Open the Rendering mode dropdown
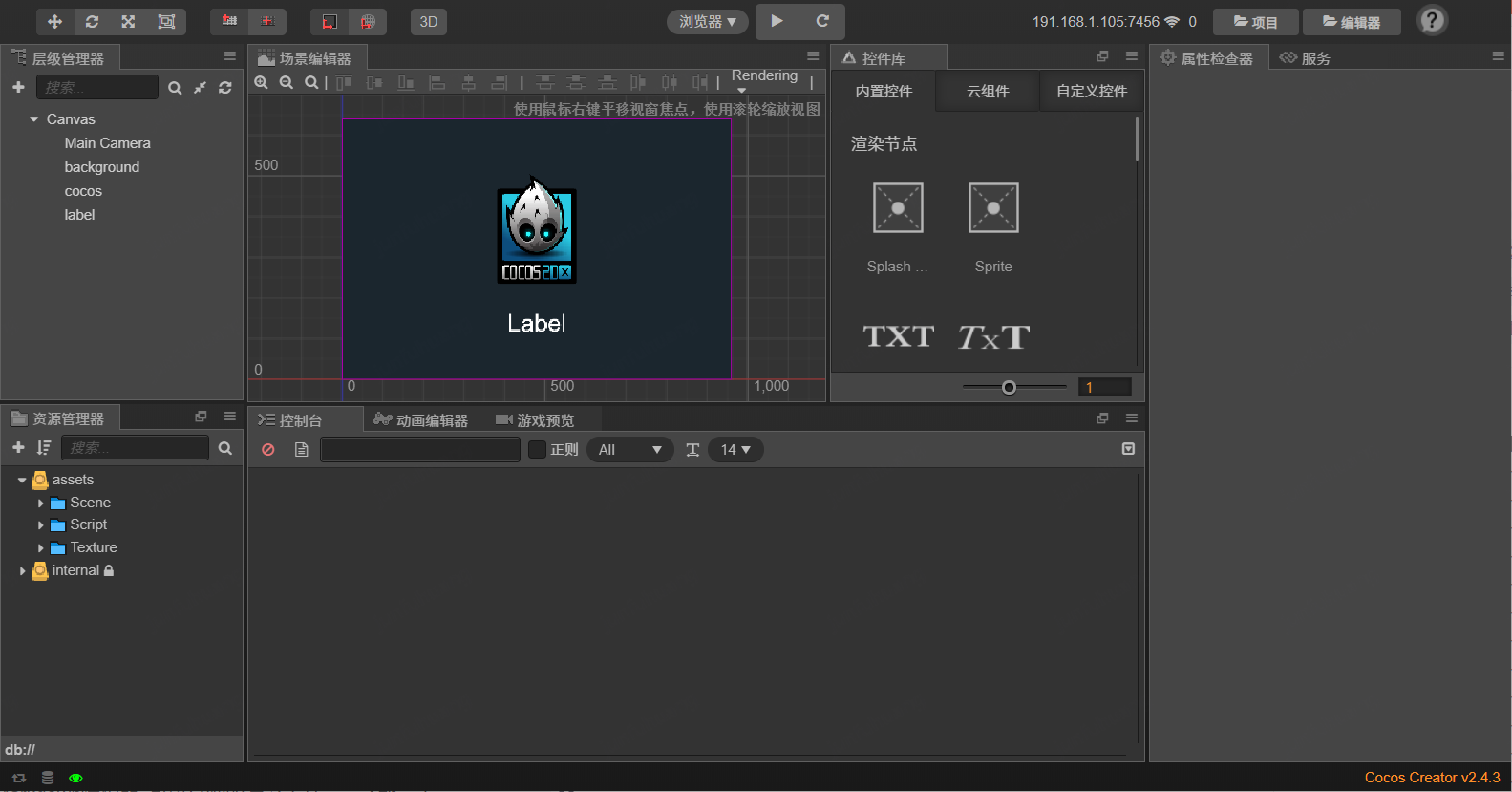The height and width of the screenshot is (792, 1512). (764, 79)
